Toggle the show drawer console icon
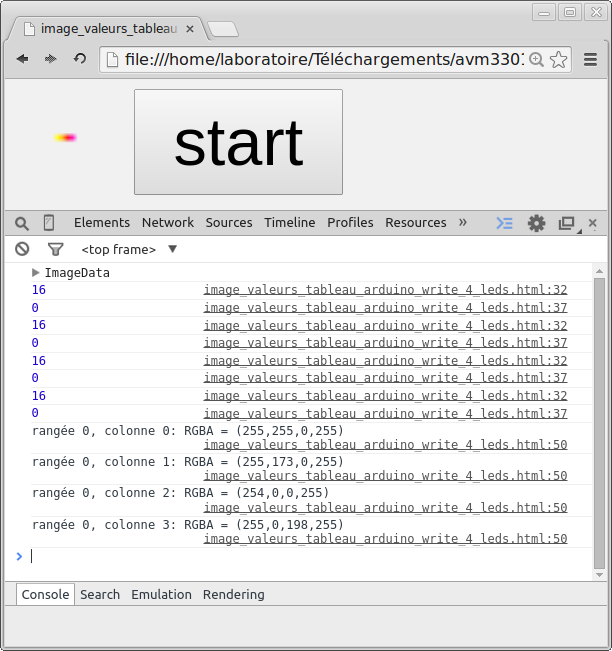This screenshot has height=651, width=612. coord(505,223)
